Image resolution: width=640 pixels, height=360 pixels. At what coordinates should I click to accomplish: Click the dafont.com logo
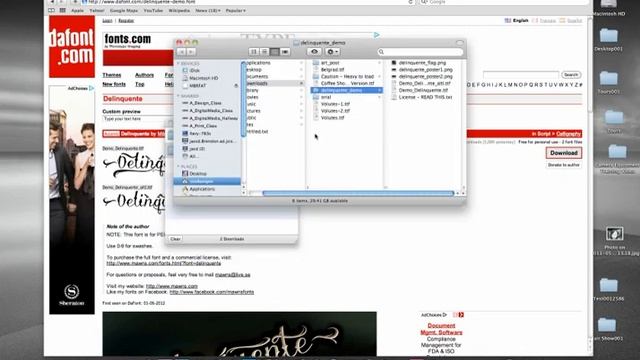click(x=72, y=47)
